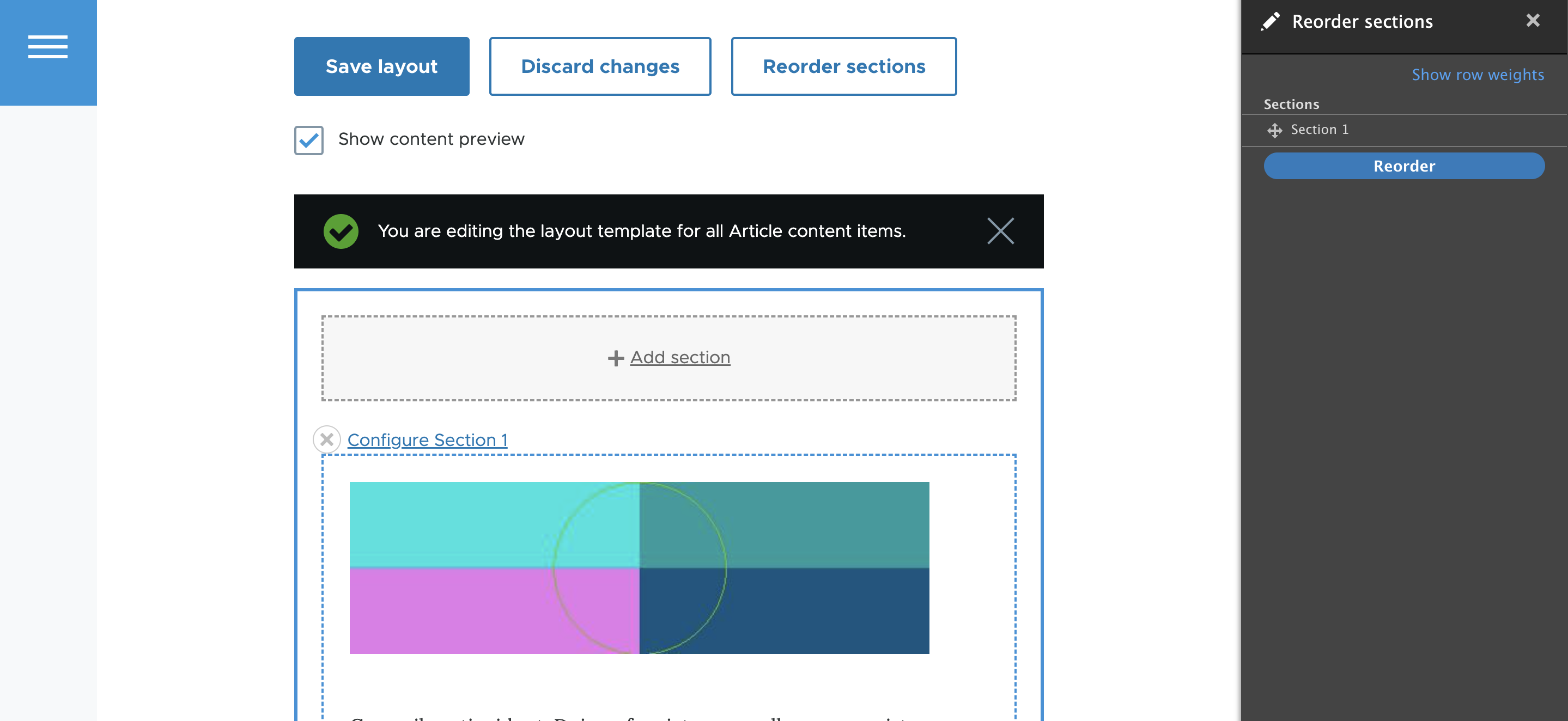Click the plus icon next to Add section
The height and width of the screenshot is (721, 1568).
pyautogui.click(x=616, y=358)
